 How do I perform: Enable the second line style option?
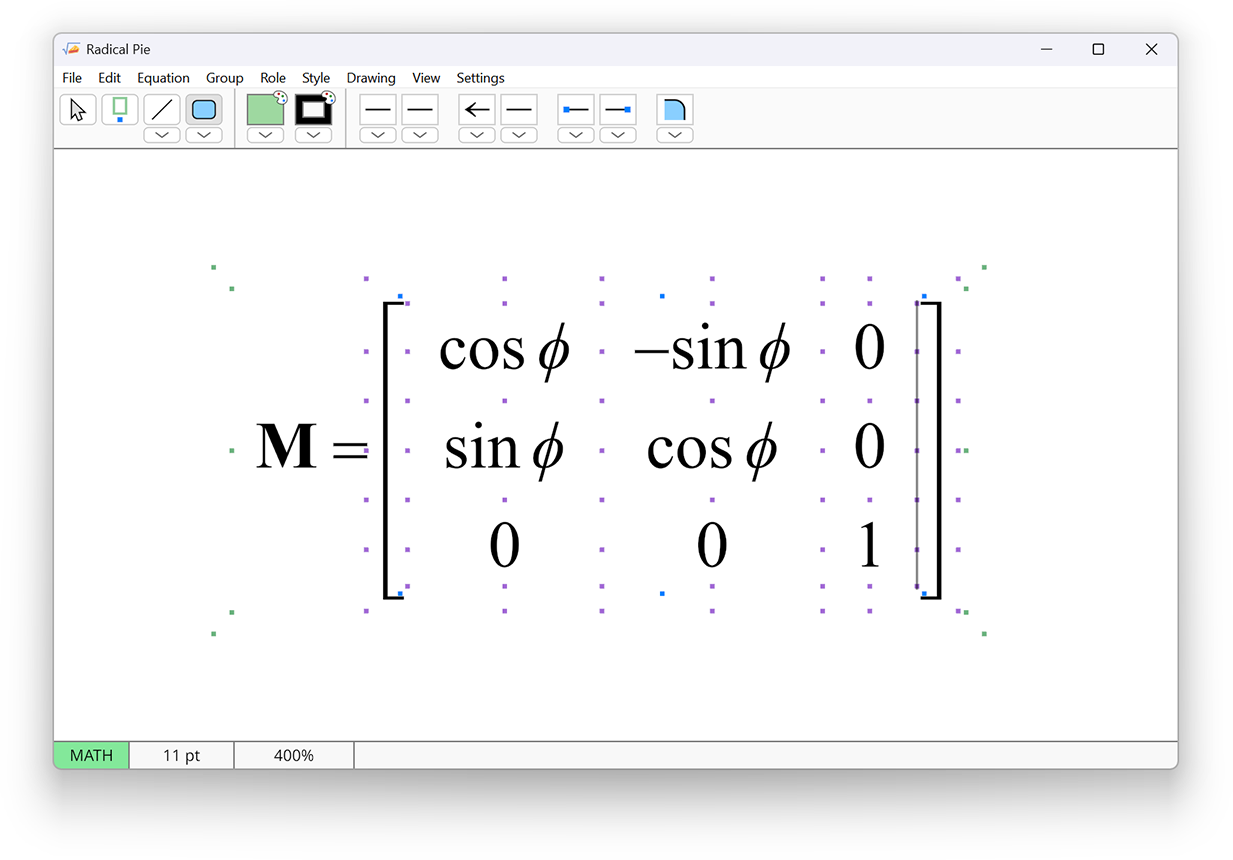click(x=419, y=109)
